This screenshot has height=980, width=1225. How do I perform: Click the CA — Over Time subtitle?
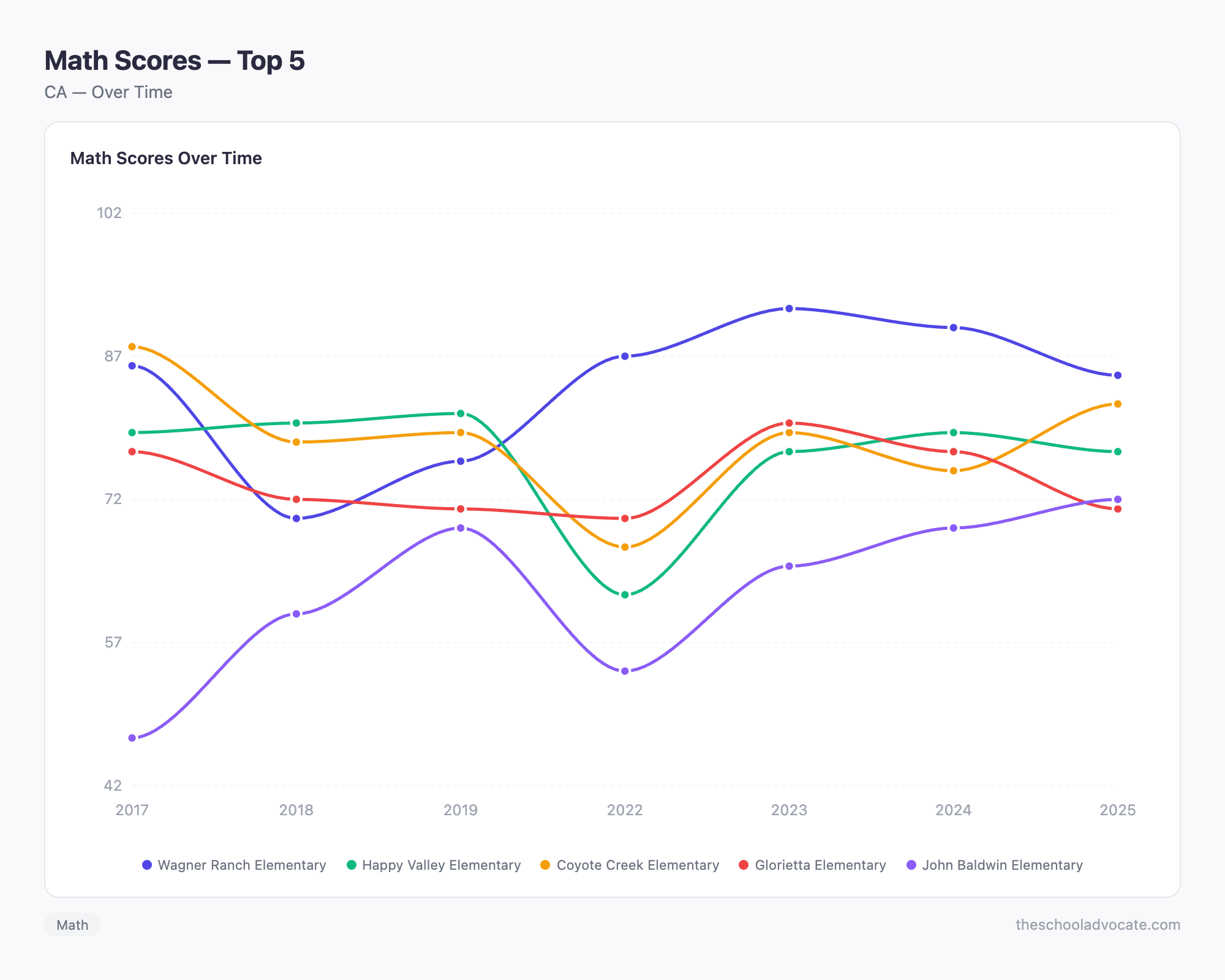pyautogui.click(x=108, y=92)
